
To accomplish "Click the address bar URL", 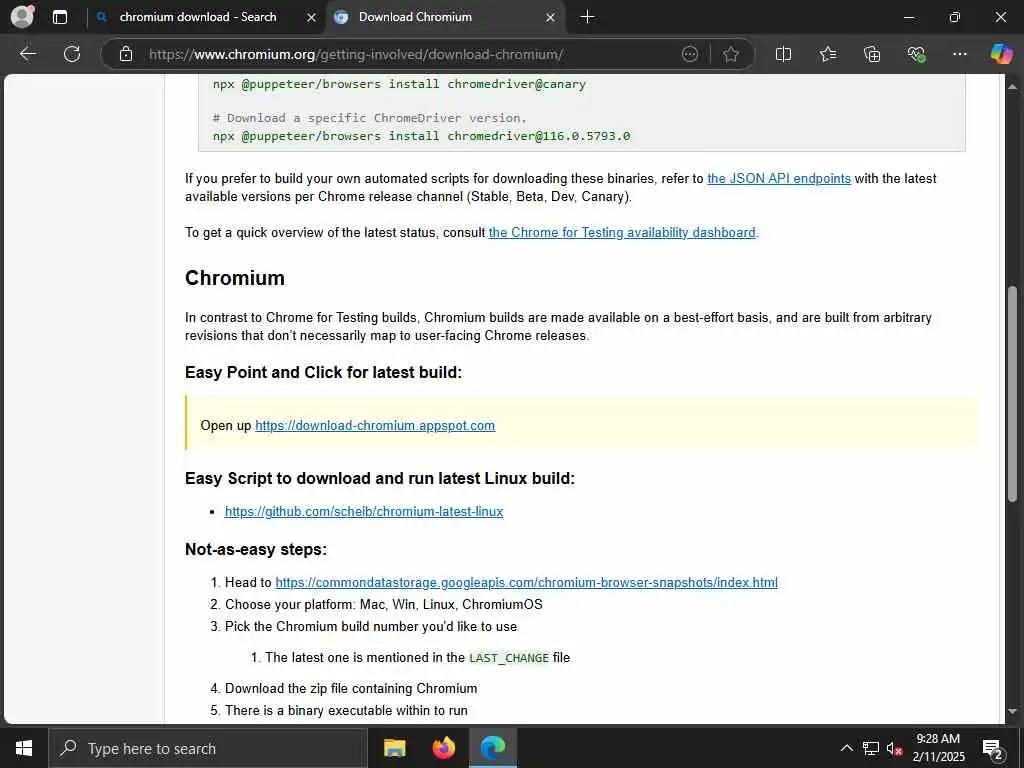I will coord(356,54).
